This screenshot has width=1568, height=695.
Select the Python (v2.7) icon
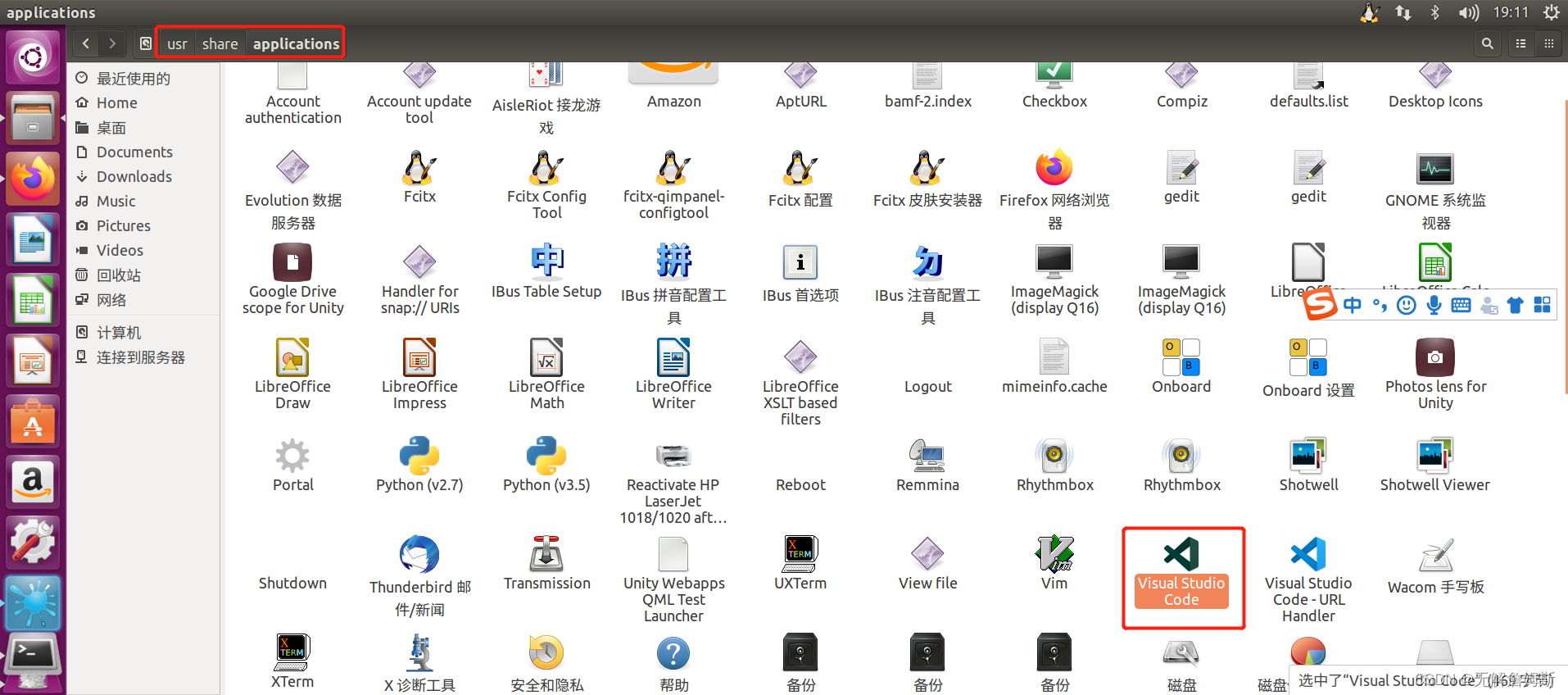pyautogui.click(x=419, y=456)
